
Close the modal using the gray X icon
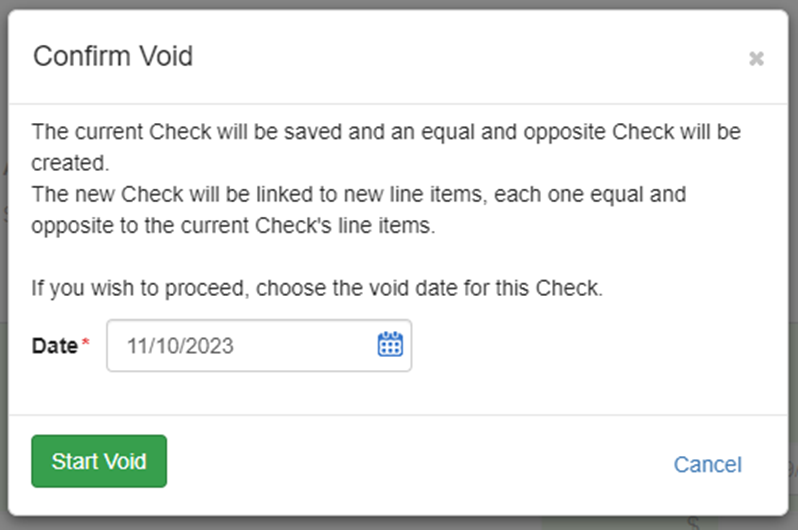pos(756,59)
